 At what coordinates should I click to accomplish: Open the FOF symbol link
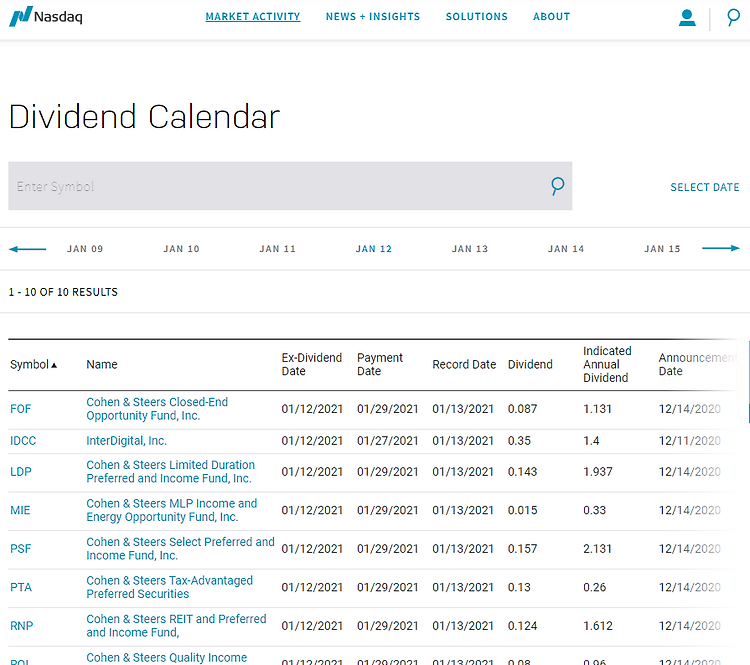tap(21, 409)
